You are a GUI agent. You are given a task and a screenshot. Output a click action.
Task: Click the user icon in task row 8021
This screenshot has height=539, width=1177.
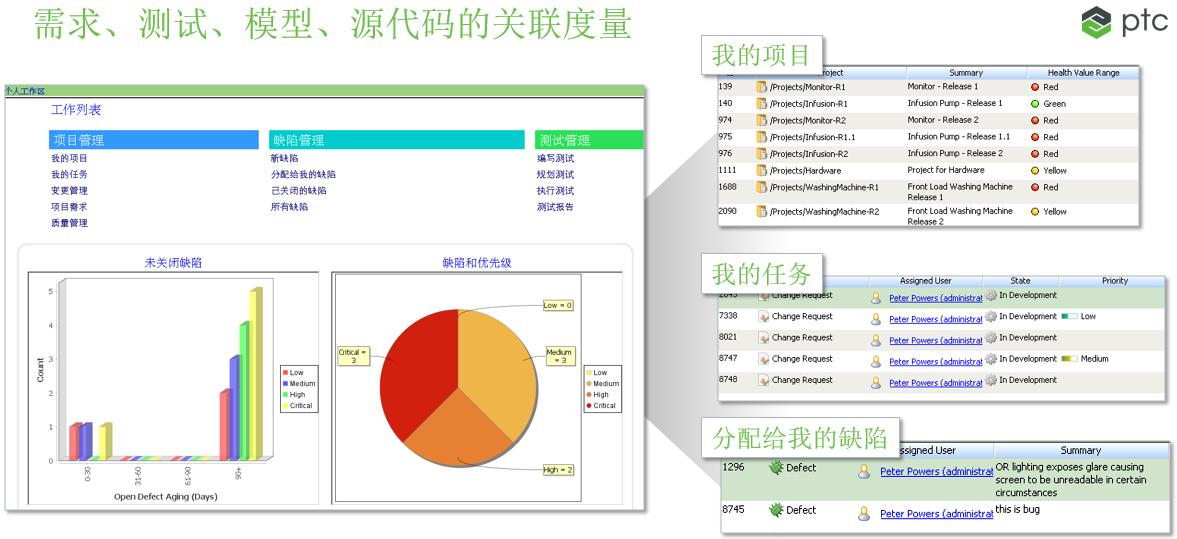pyautogui.click(x=875, y=340)
